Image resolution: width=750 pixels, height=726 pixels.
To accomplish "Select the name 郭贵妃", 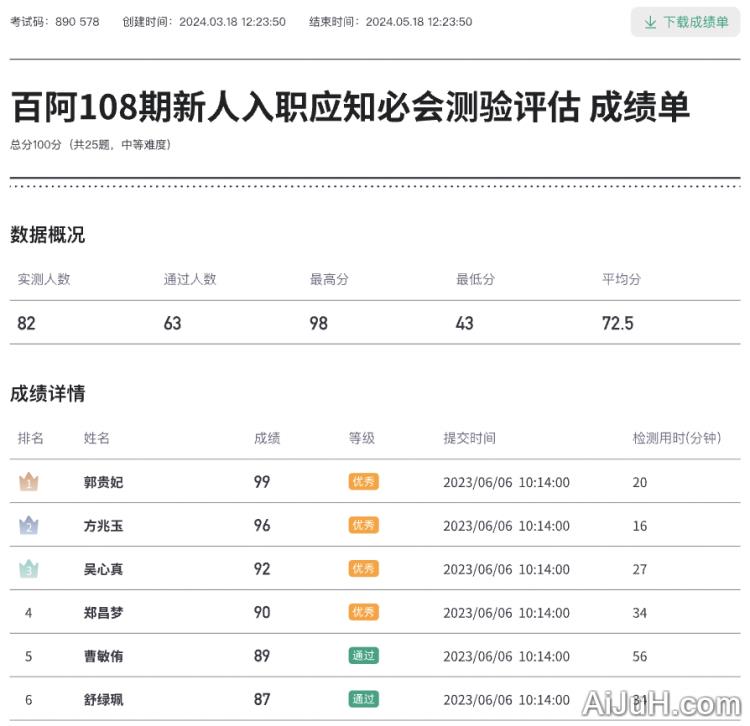I will click(104, 482).
